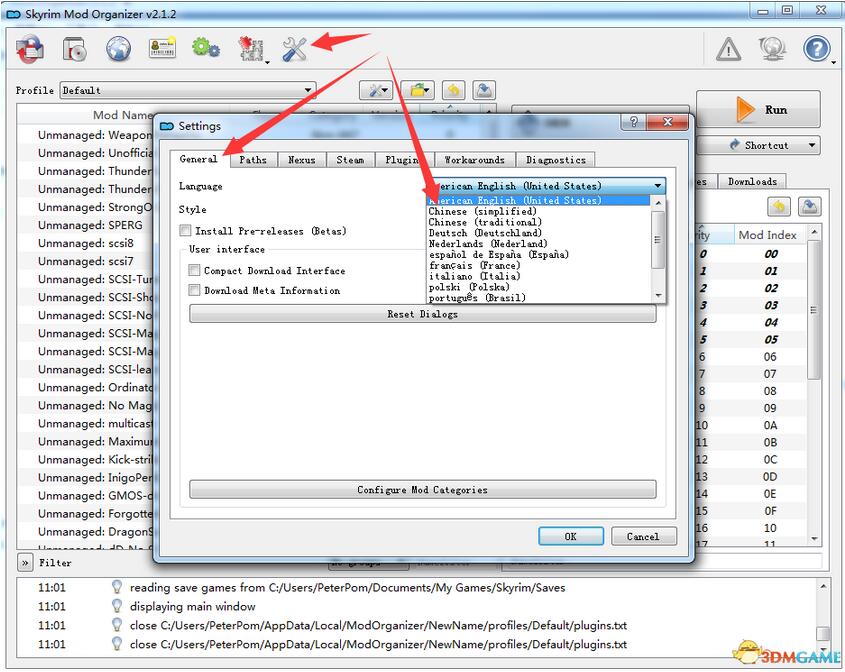Open the warning triangle problems icon
Screen dimensions: 845x672
point(728,49)
